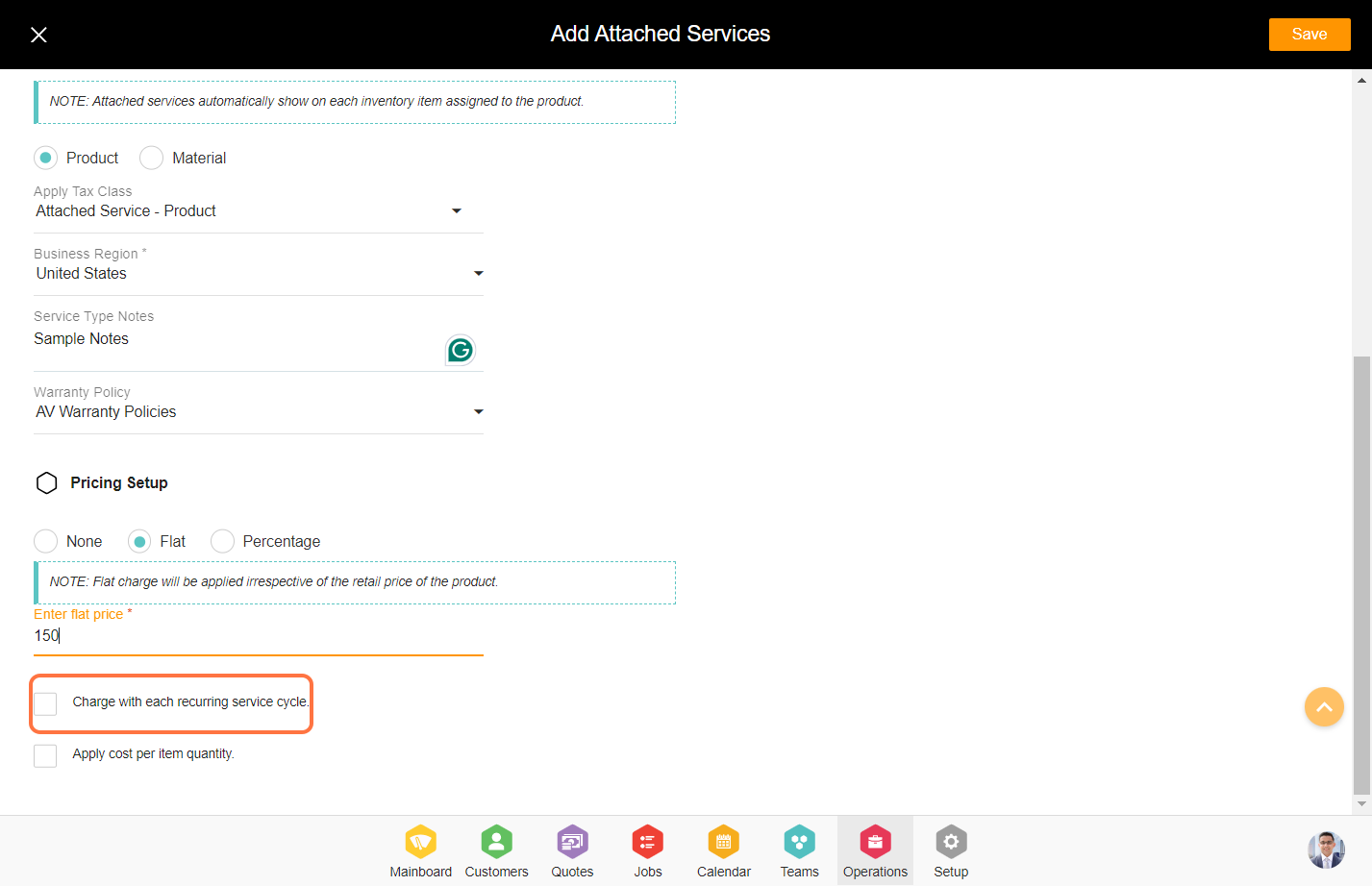Open the Mainboard section
The image size is (1372, 886).
[x=420, y=851]
